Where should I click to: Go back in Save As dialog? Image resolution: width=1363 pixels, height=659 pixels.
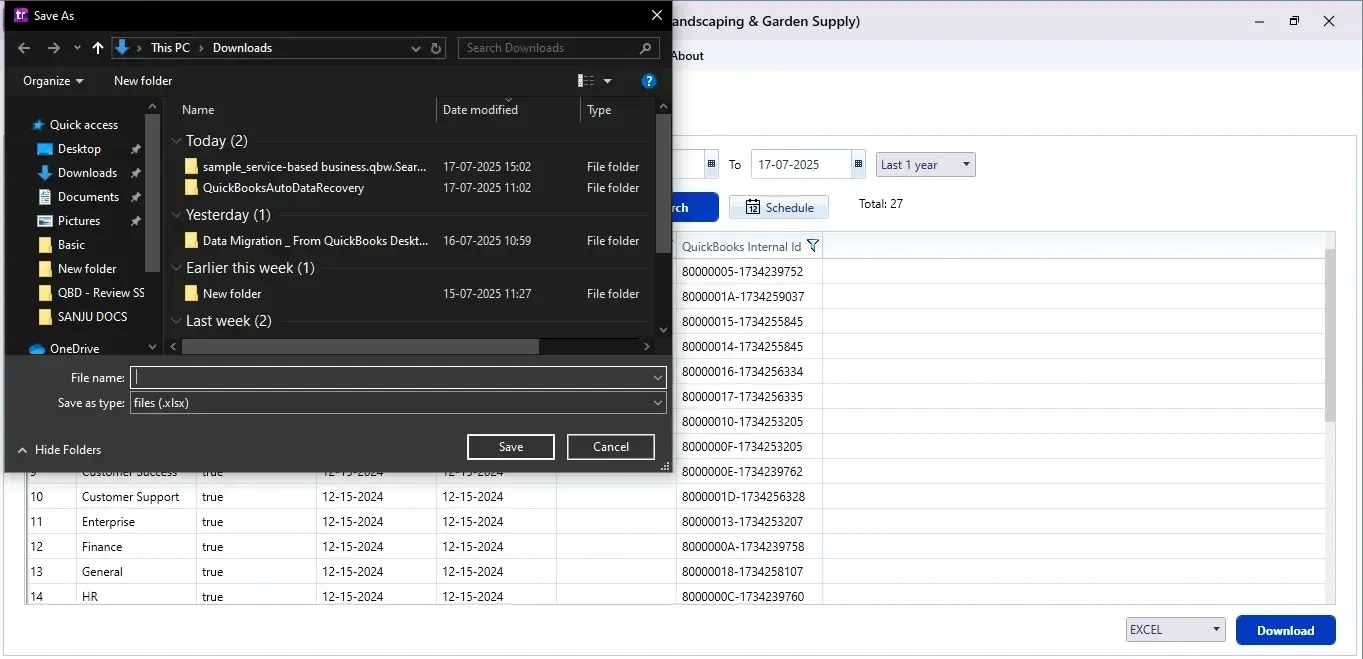point(24,48)
